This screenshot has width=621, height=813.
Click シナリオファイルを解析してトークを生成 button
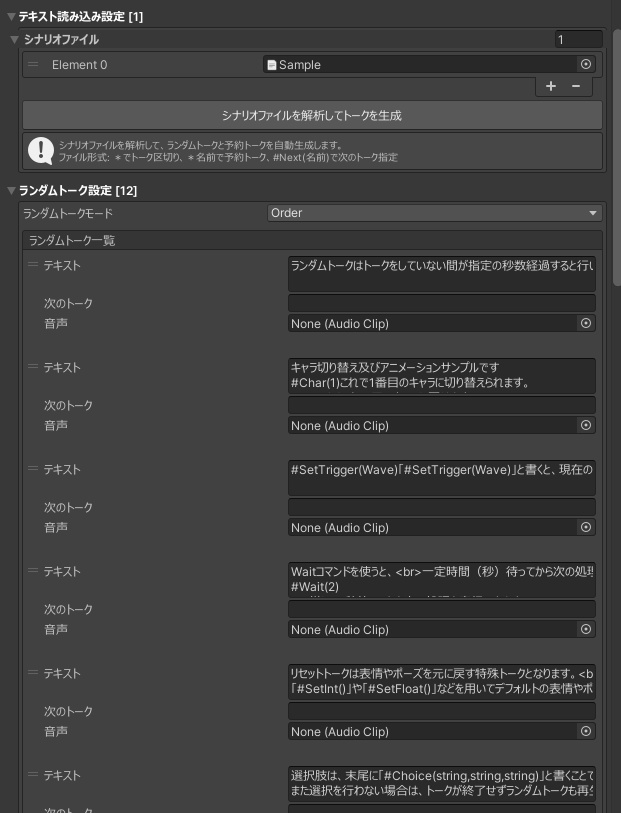[x=312, y=115]
